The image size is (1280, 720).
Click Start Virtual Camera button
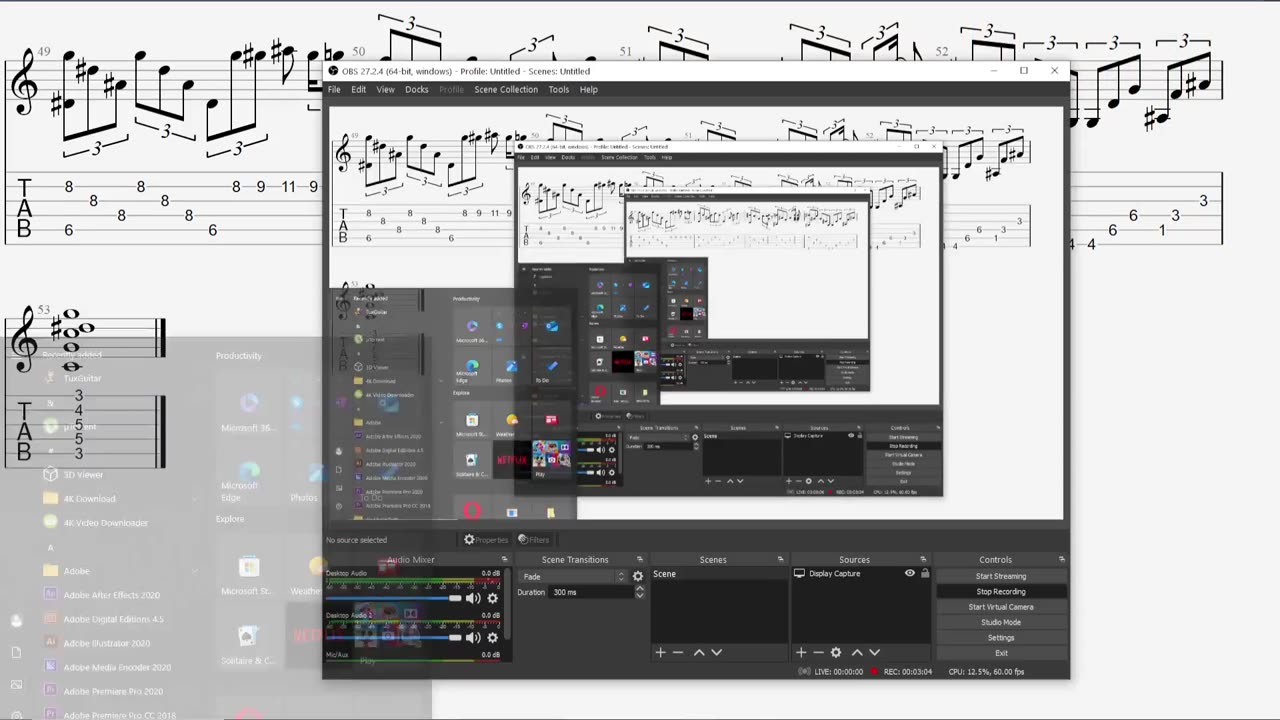click(x=1001, y=607)
